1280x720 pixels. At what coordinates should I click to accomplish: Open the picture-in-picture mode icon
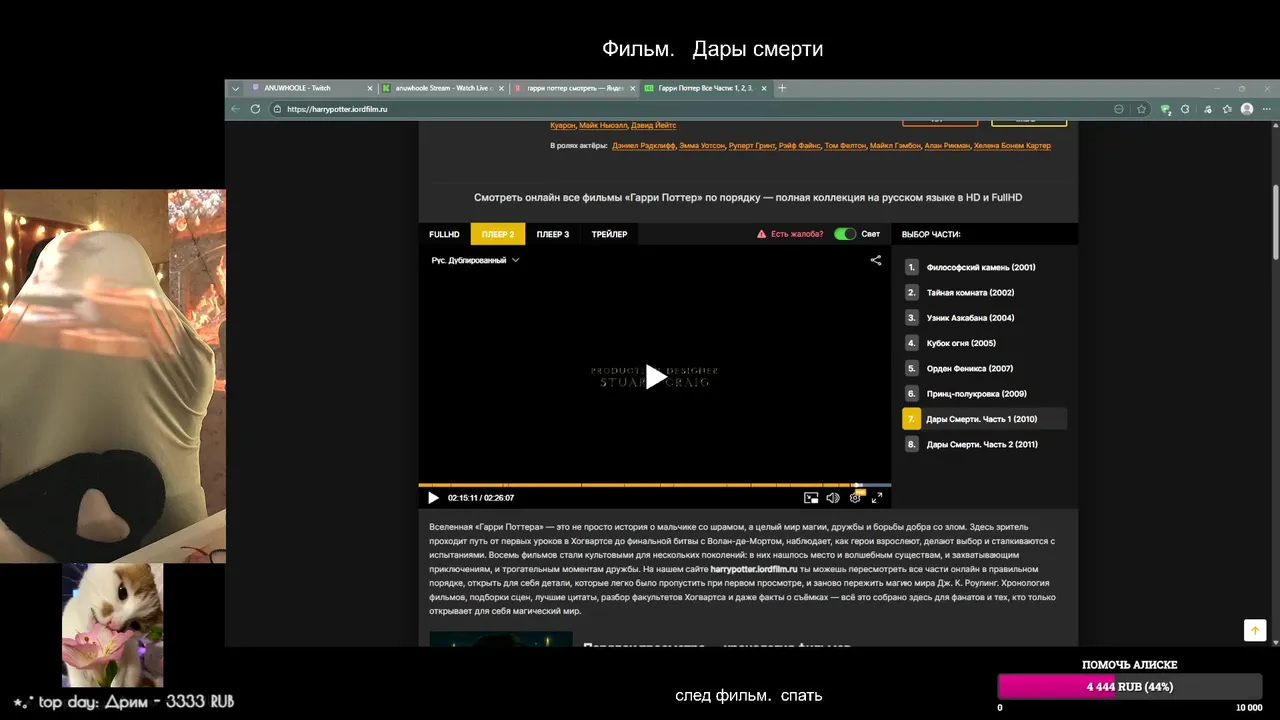[x=811, y=498]
